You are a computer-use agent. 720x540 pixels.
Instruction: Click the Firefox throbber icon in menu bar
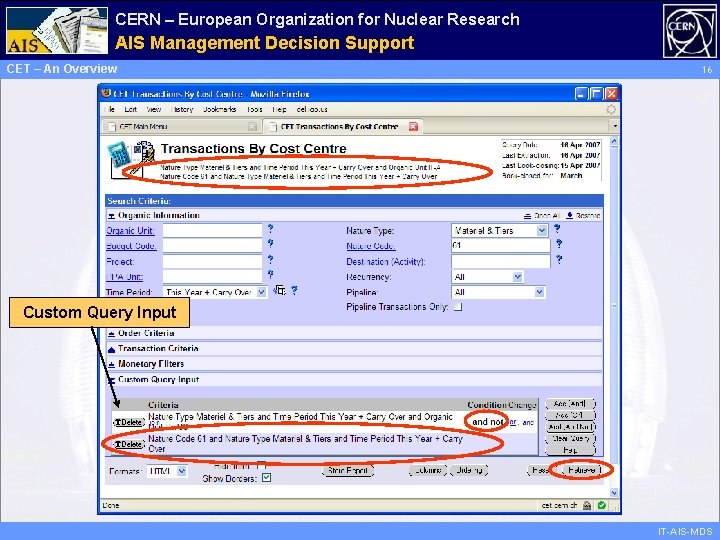point(611,109)
